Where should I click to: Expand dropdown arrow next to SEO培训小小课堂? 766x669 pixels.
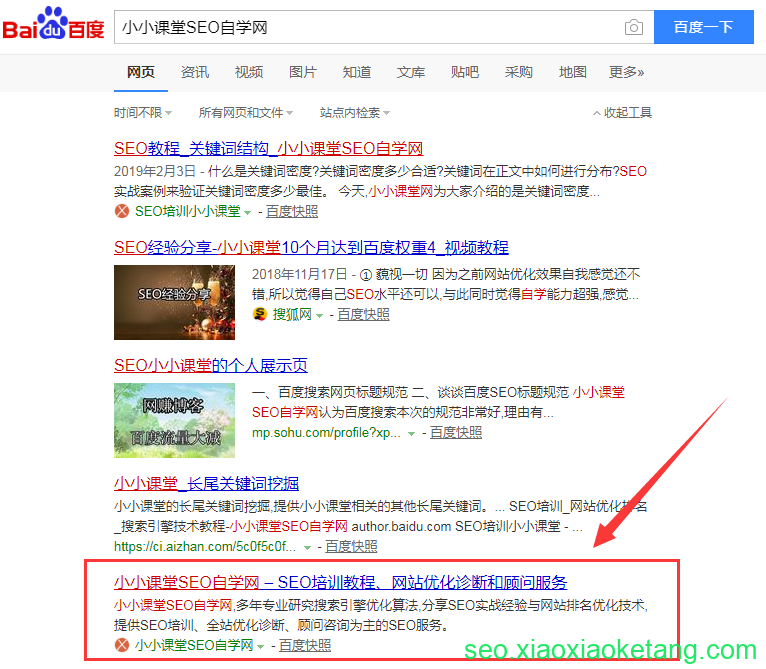(247, 213)
